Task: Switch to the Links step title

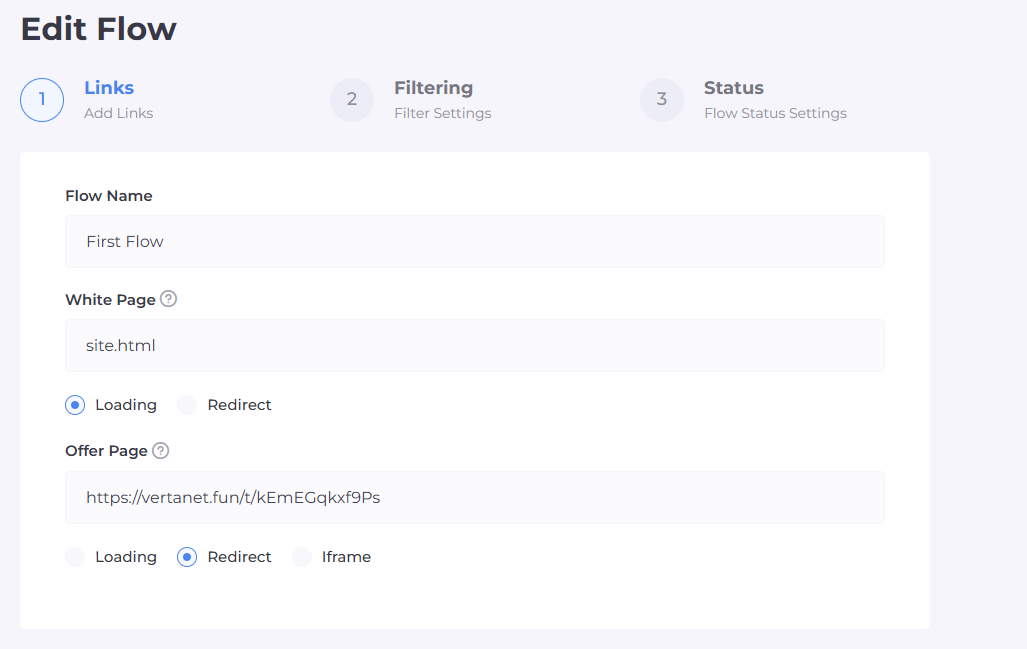Action: point(109,88)
